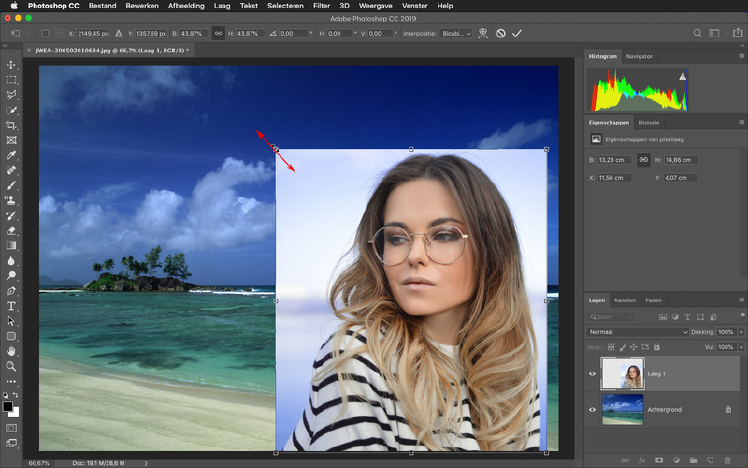
Task: Select the Eyedropper tool
Action: (x=11, y=155)
